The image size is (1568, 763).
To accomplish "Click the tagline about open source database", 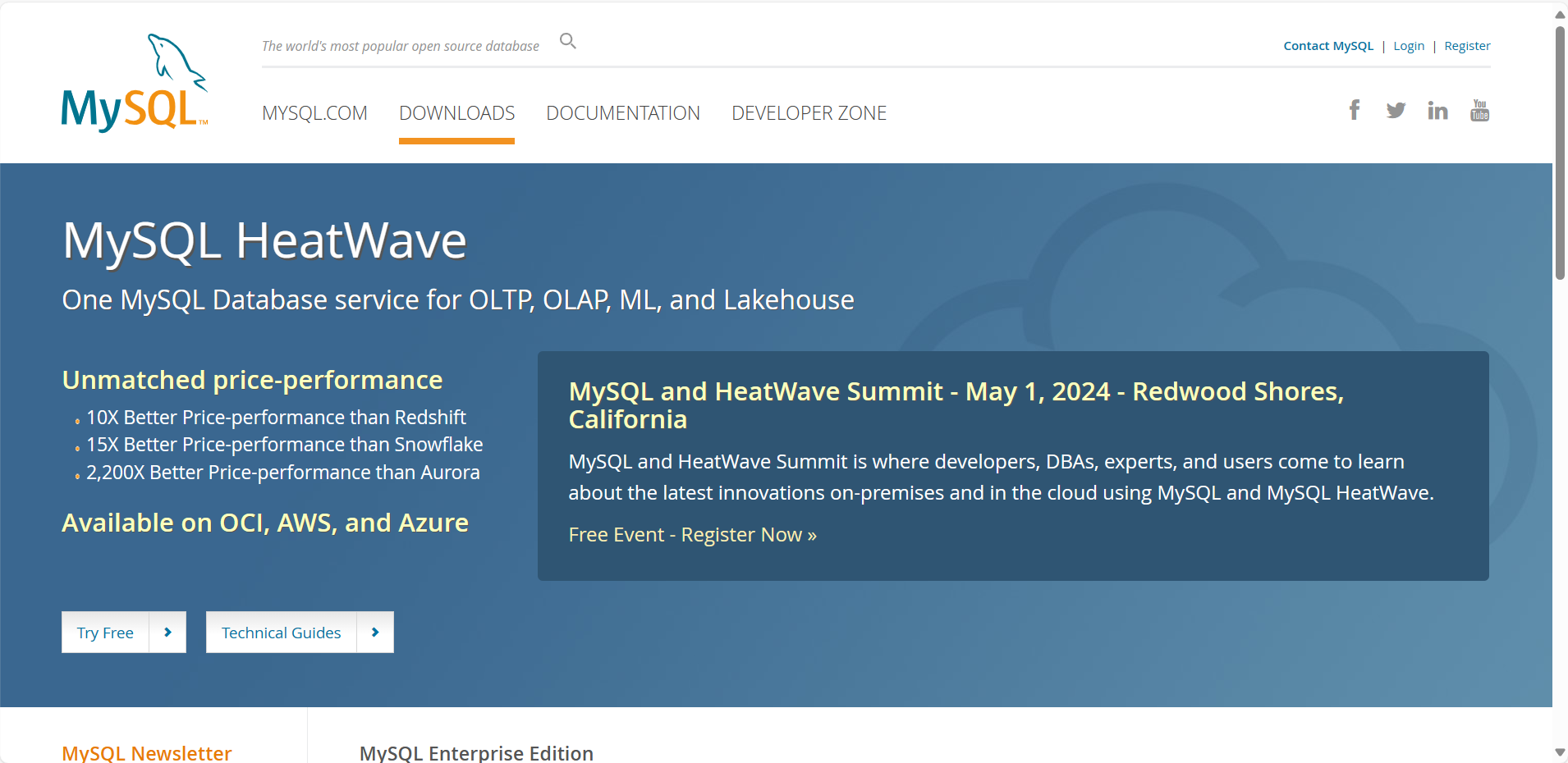I will pyautogui.click(x=401, y=46).
